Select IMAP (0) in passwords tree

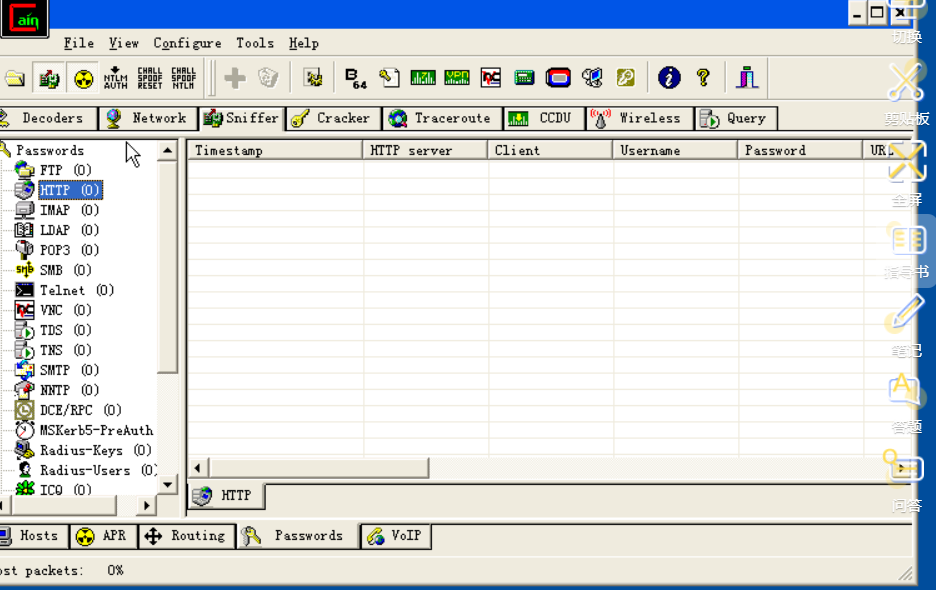tap(69, 210)
